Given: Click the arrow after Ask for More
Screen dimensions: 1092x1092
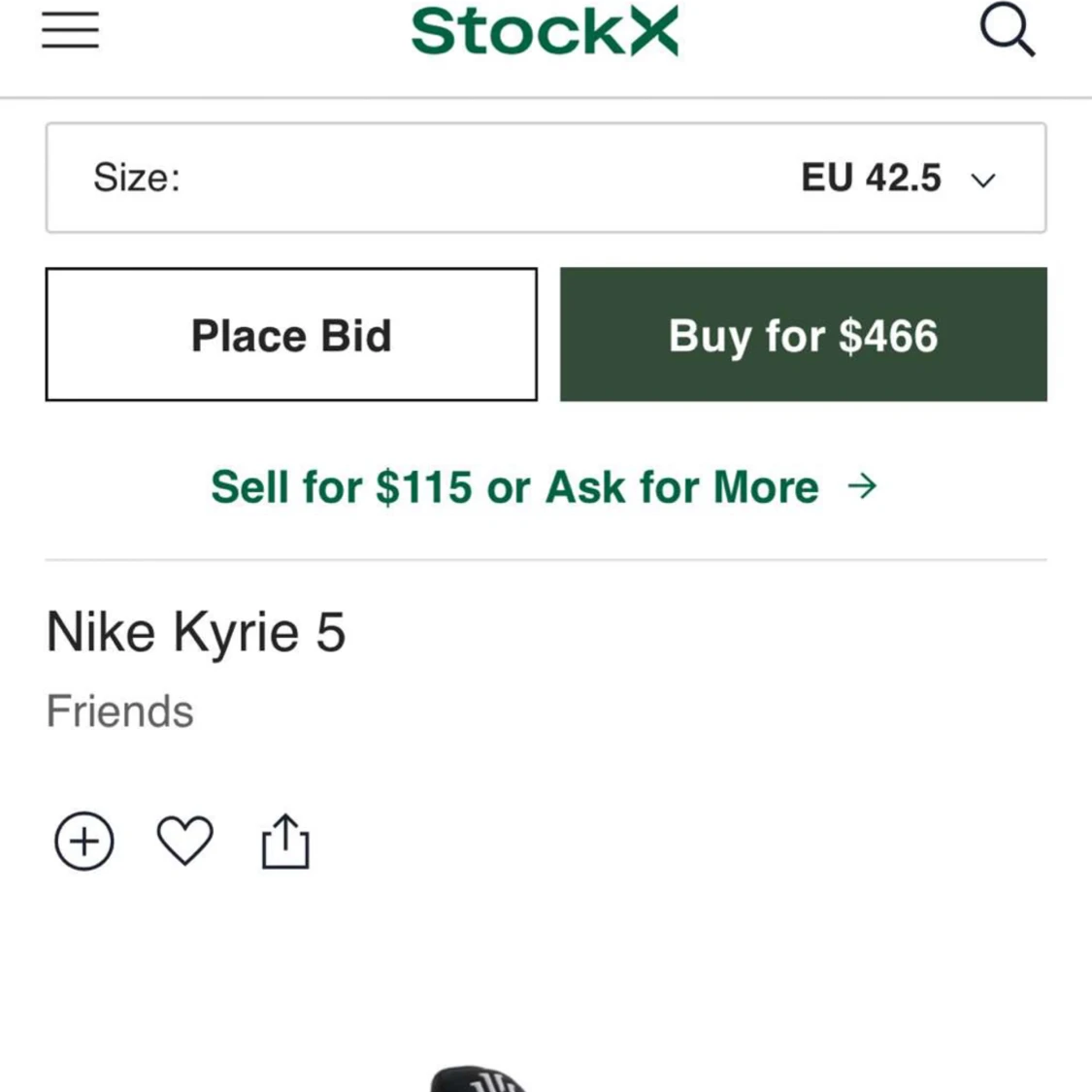Looking at the screenshot, I should click(862, 486).
